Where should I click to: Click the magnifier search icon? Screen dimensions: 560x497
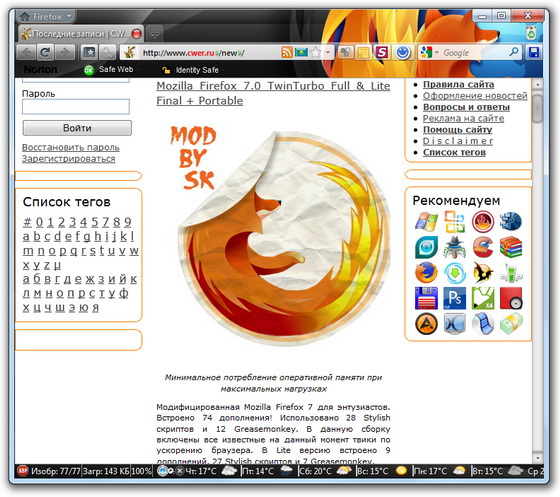(x=514, y=52)
